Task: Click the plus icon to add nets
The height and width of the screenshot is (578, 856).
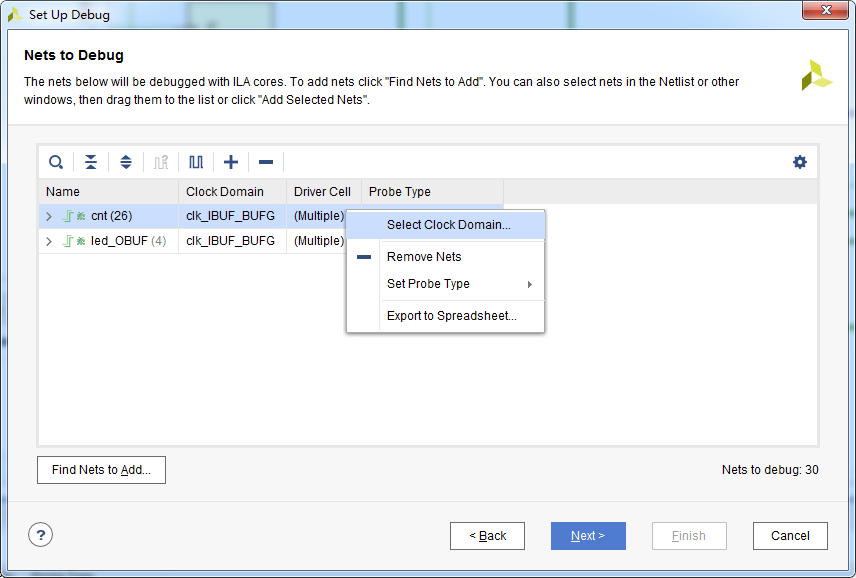Action: (x=231, y=162)
